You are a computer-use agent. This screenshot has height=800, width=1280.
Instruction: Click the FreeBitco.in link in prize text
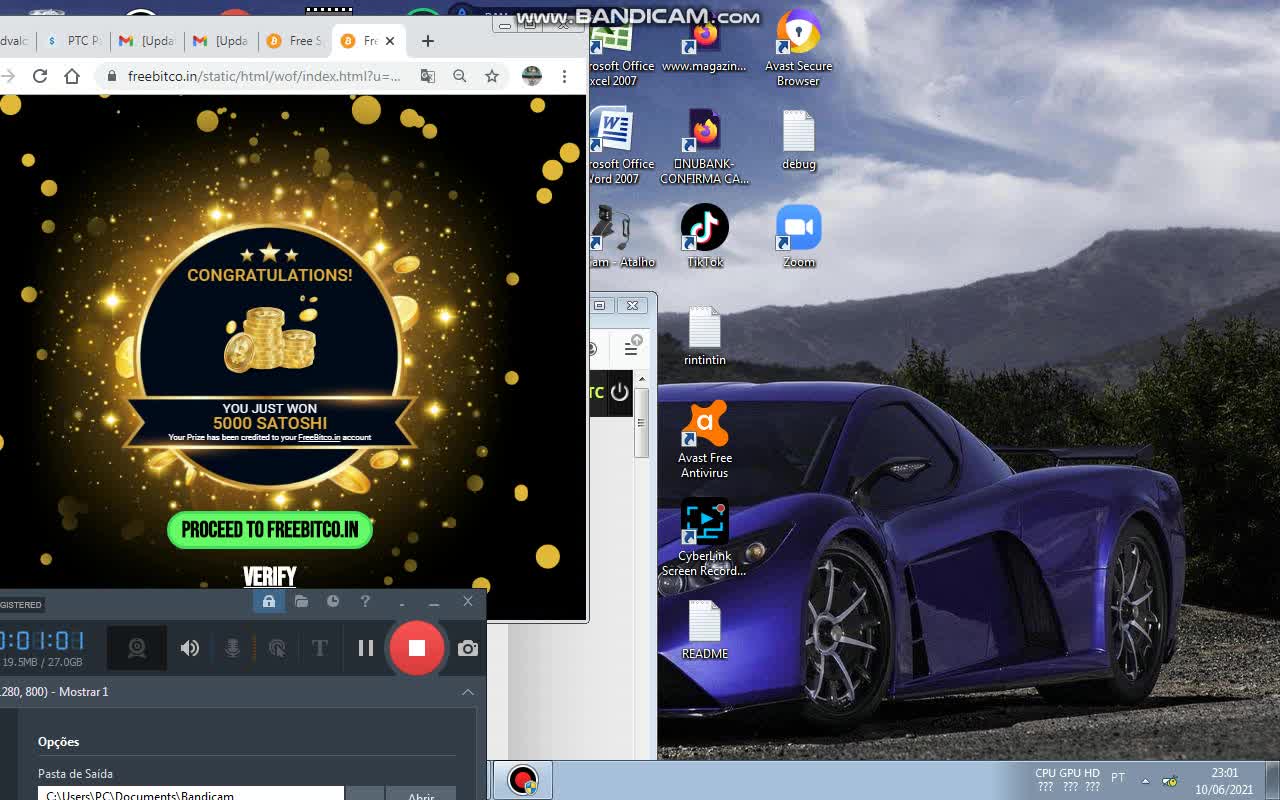[x=319, y=437]
